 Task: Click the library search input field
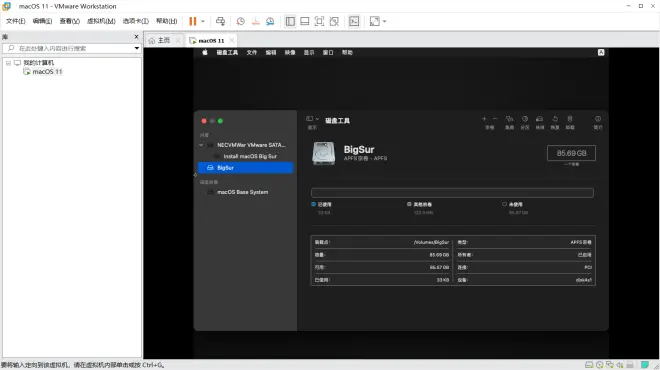tap(70, 48)
